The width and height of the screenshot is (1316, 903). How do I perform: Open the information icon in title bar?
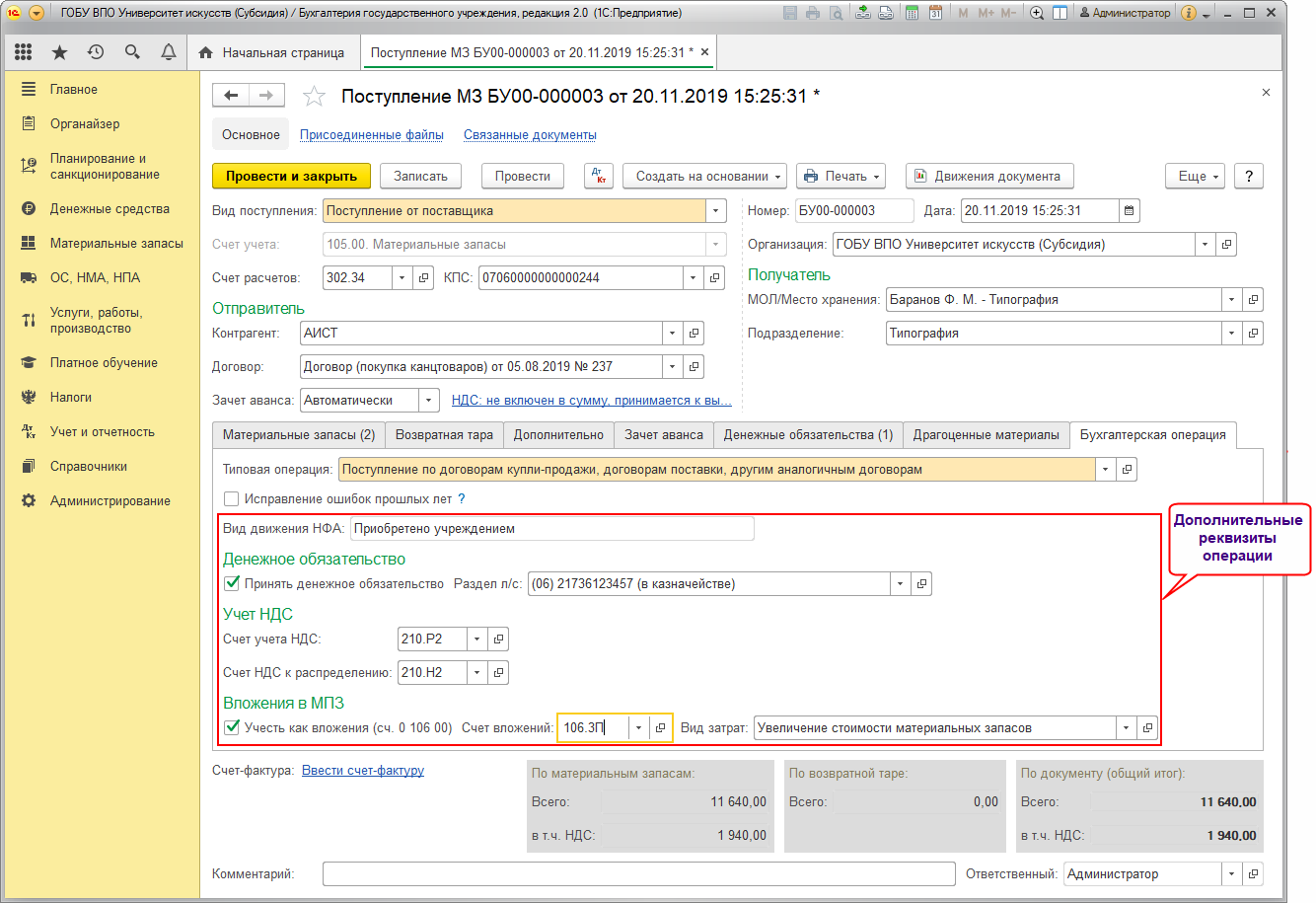1188,13
